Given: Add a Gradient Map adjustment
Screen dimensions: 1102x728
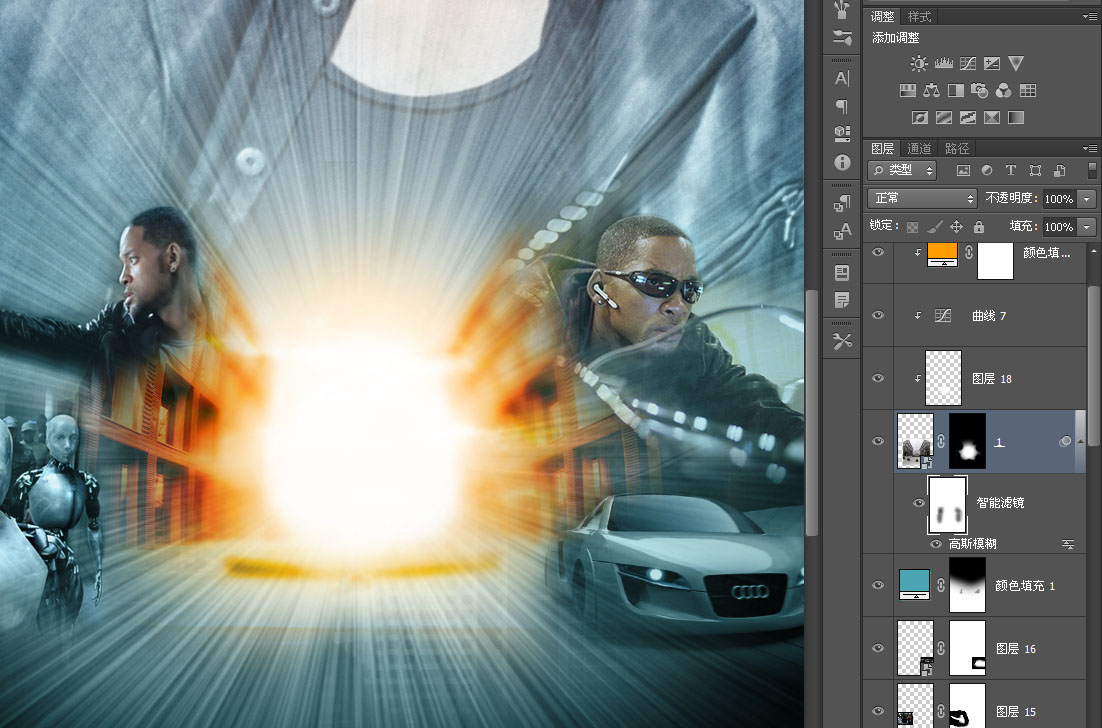Looking at the screenshot, I should tap(1016, 118).
